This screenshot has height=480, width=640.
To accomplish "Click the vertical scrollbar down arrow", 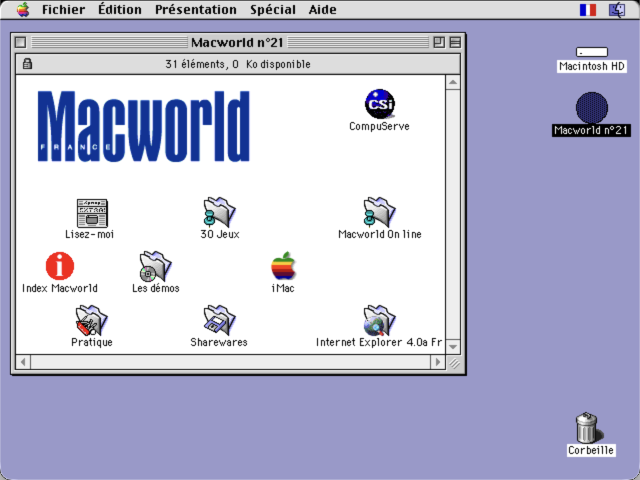I will [x=453, y=347].
